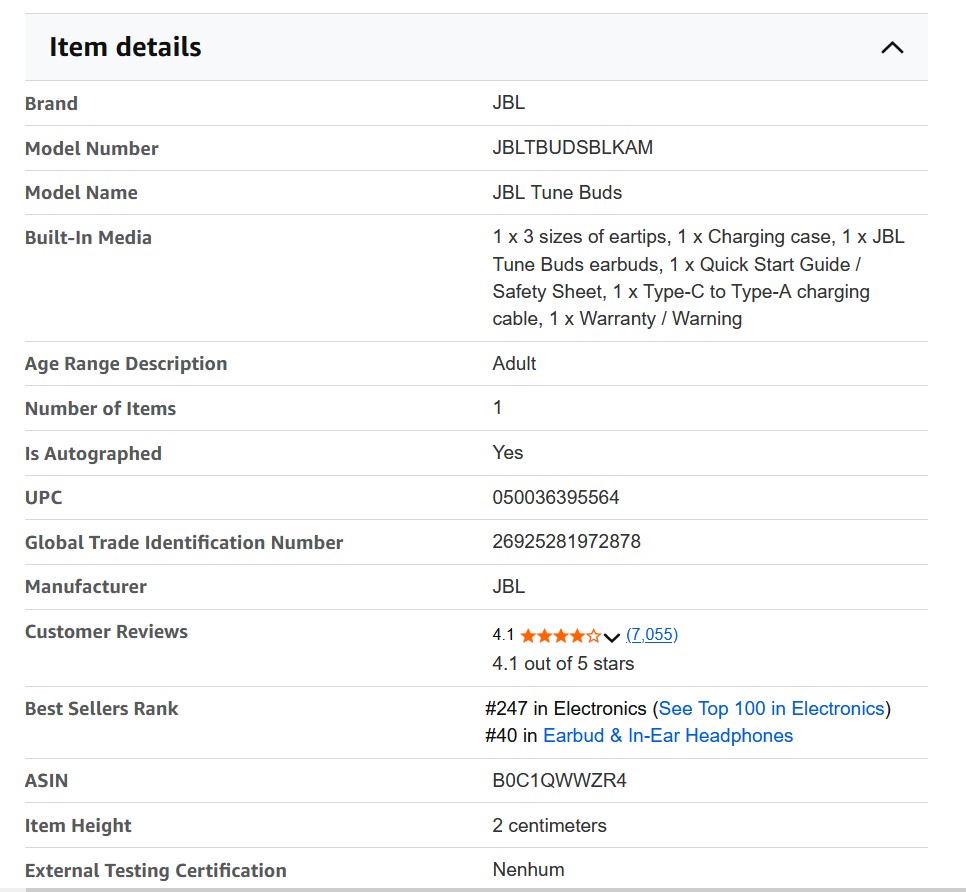
Task: Click the model number JBLTBUDSBLKAM
Action: click(x=572, y=148)
